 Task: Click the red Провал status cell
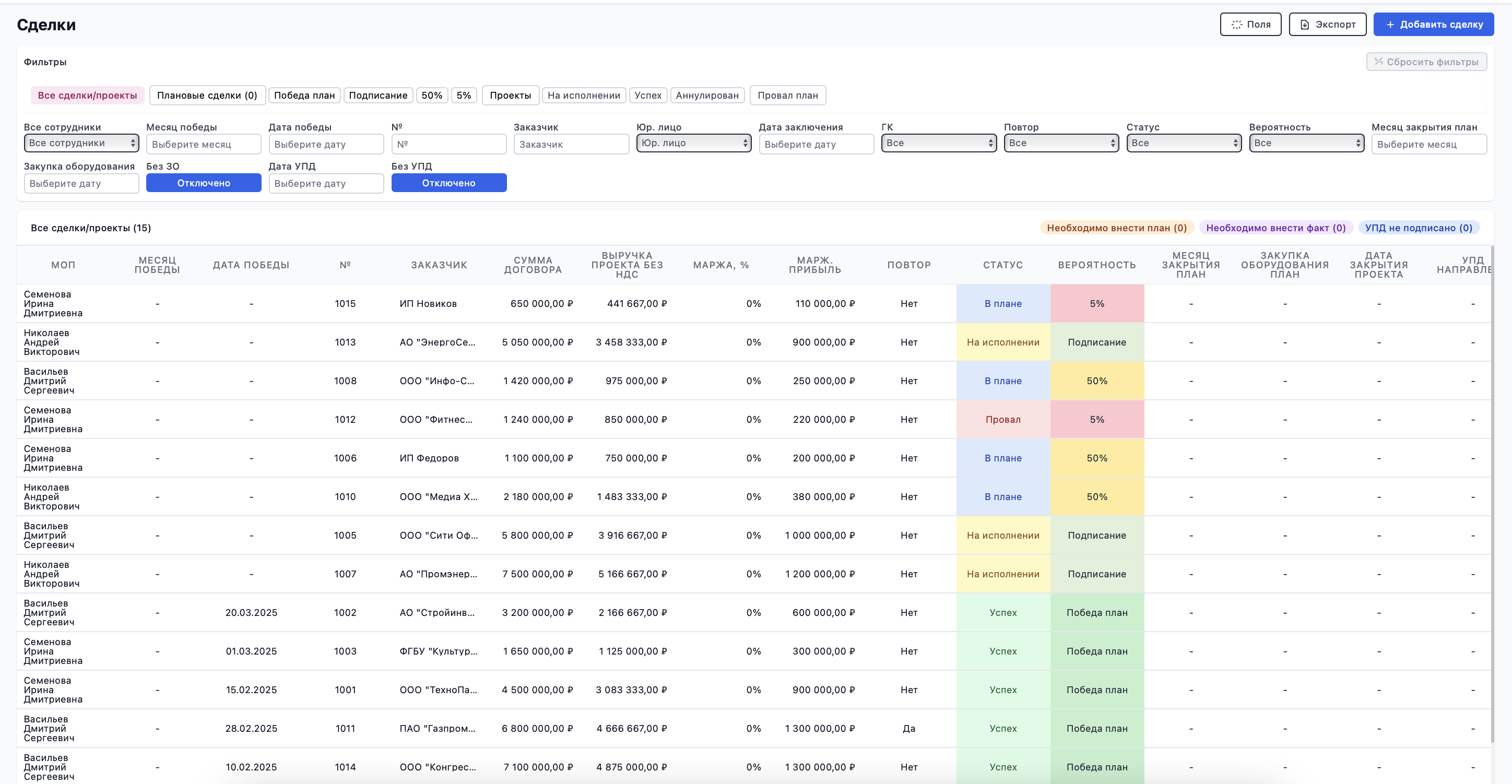pyautogui.click(x=1003, y=420)
